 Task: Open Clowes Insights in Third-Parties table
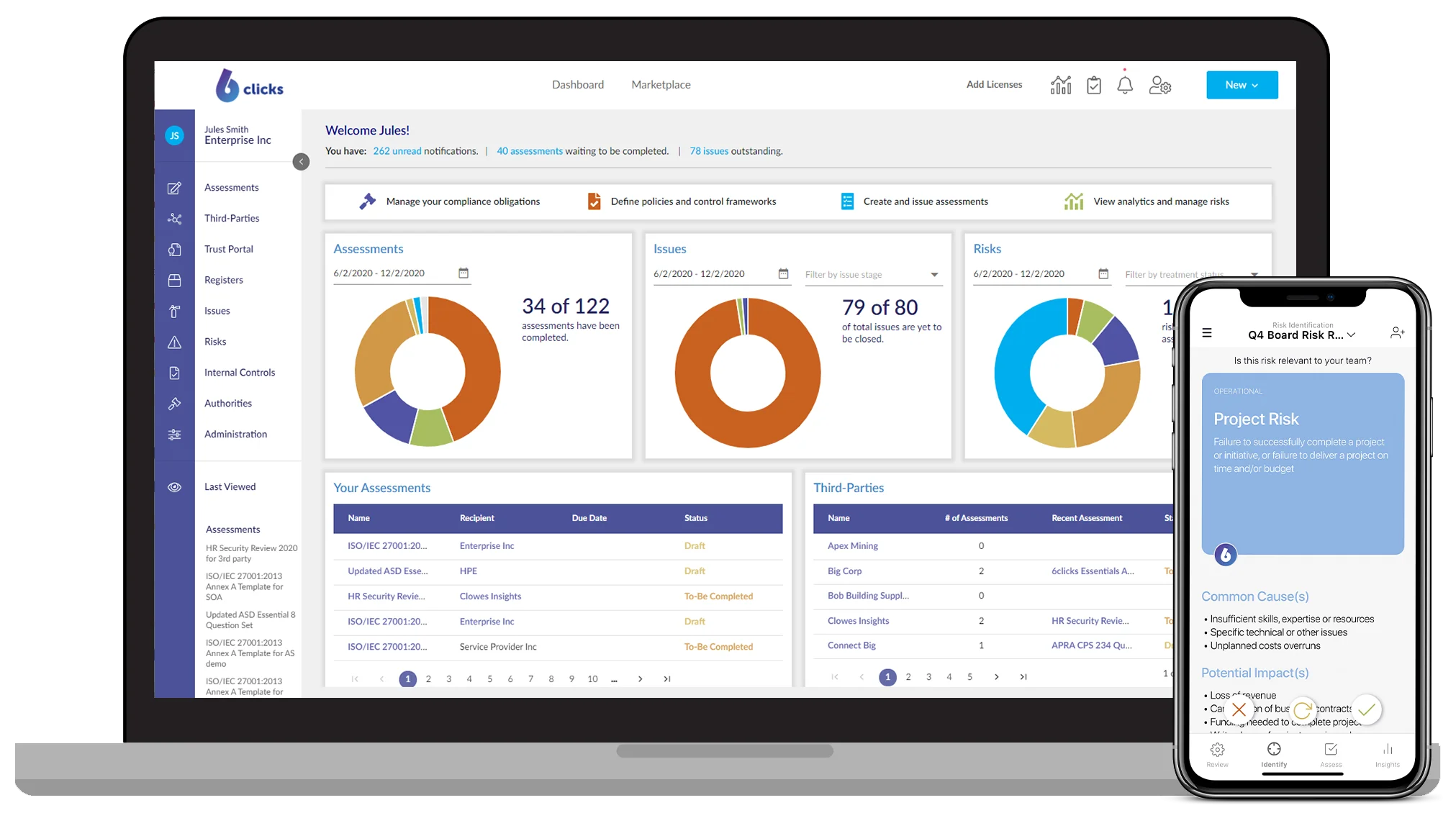(858, 621)
